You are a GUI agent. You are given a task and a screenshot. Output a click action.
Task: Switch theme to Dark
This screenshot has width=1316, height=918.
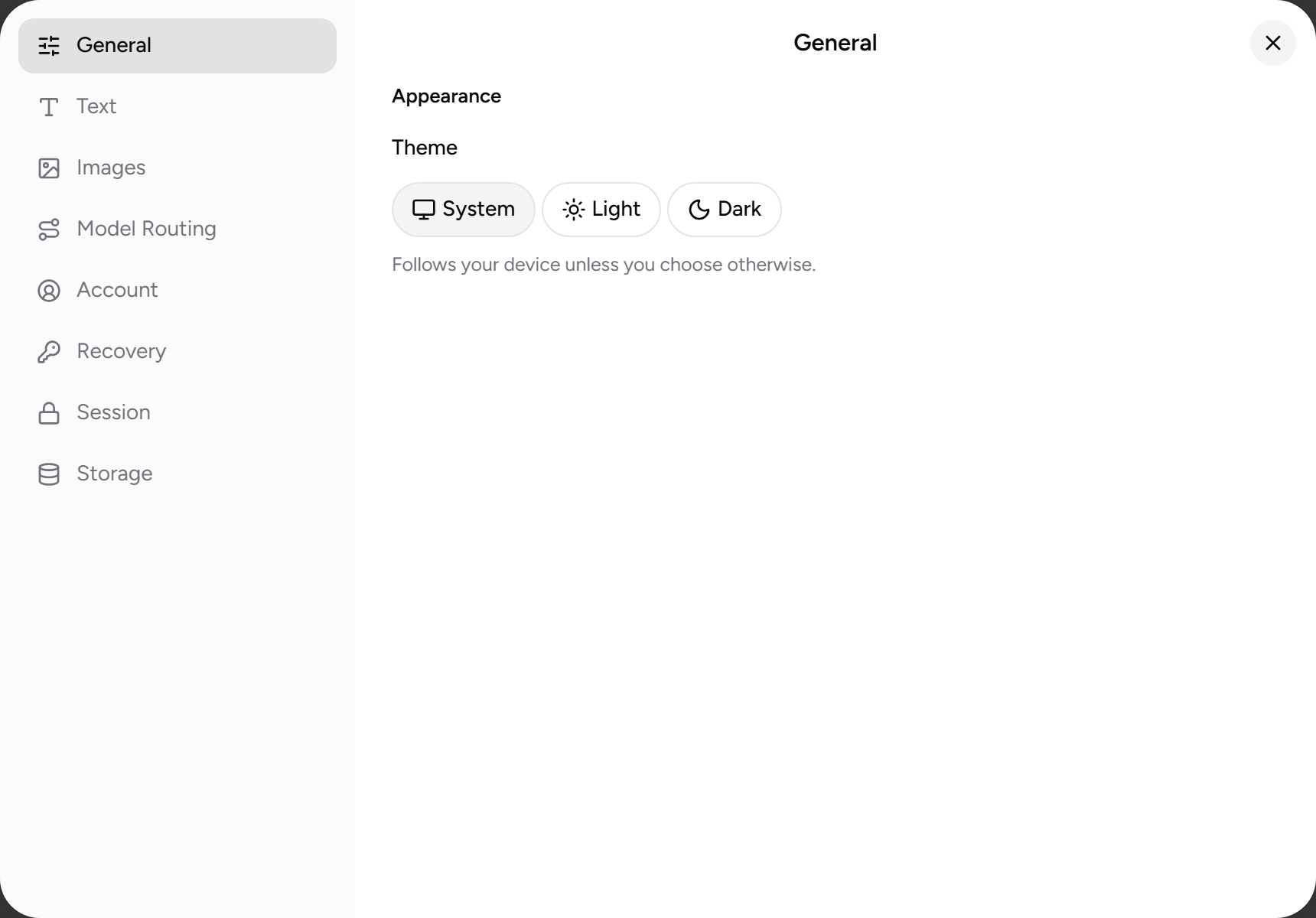[x=724, y=210]
